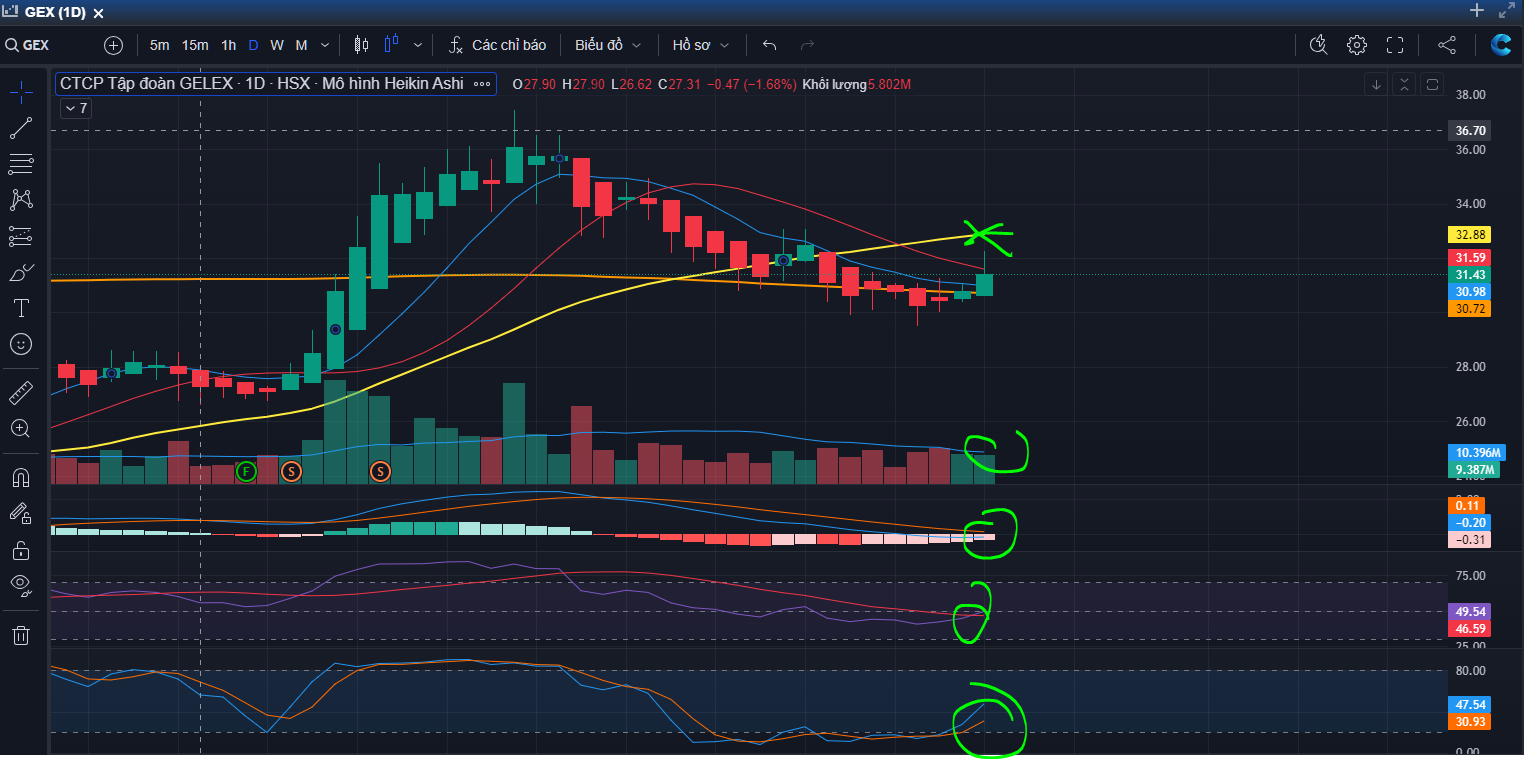This screenshot has width=1524, height=759.
Task: Choose the candlestick chart style icon
Action: coord(361,45)
